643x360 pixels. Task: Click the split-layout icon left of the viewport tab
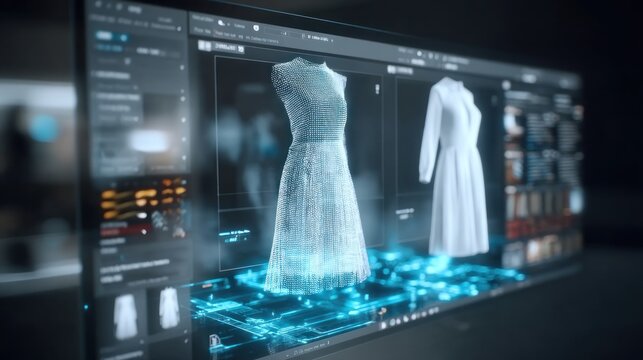tap(205, 45)
